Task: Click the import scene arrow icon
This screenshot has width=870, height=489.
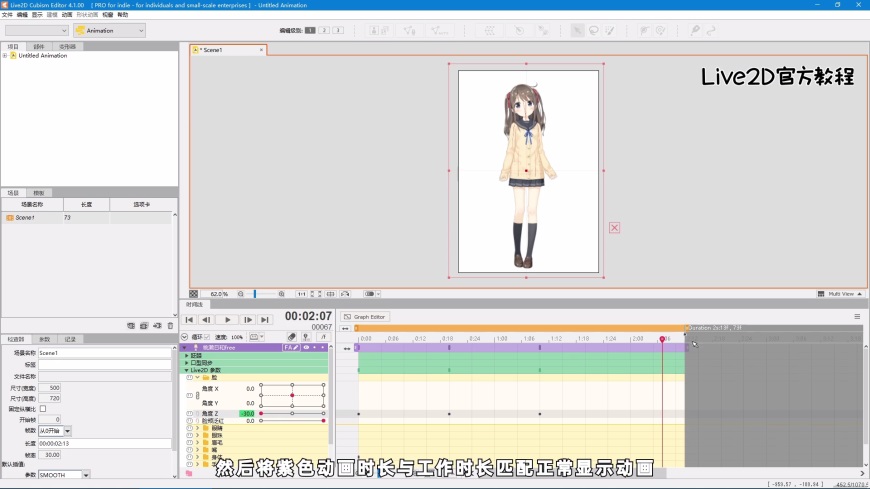Action: point(157,326)
